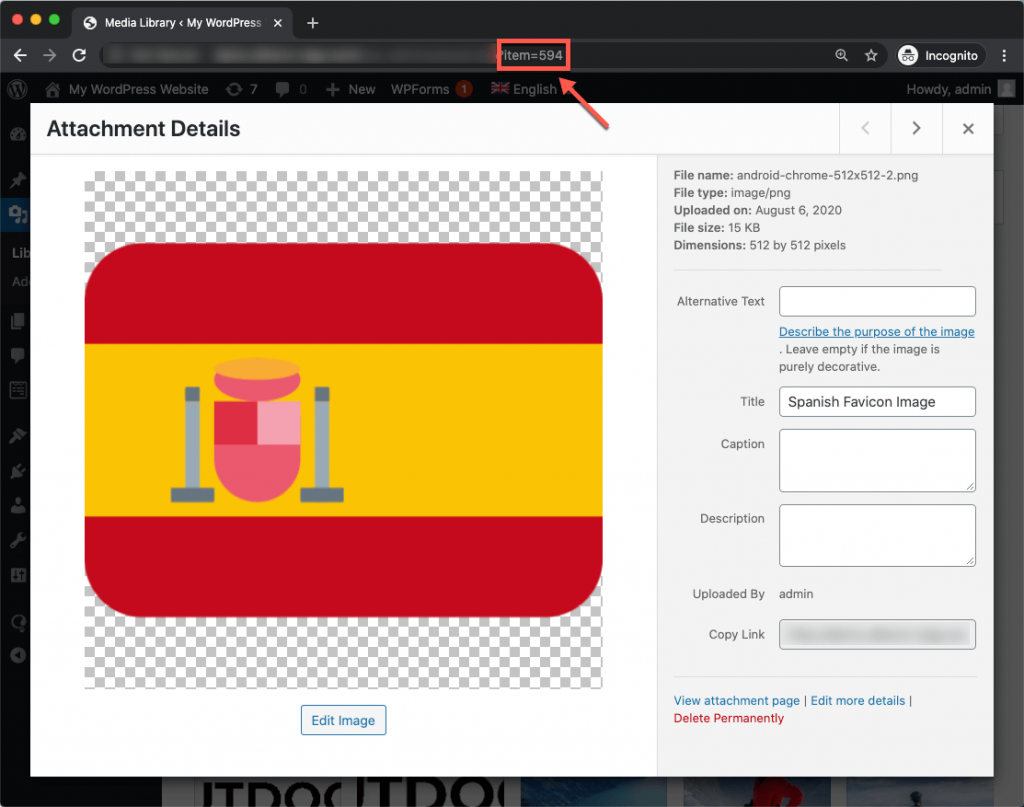Open Describe the purpose of the image link
The image size is (1024, 807).
[x=876, y=332]
